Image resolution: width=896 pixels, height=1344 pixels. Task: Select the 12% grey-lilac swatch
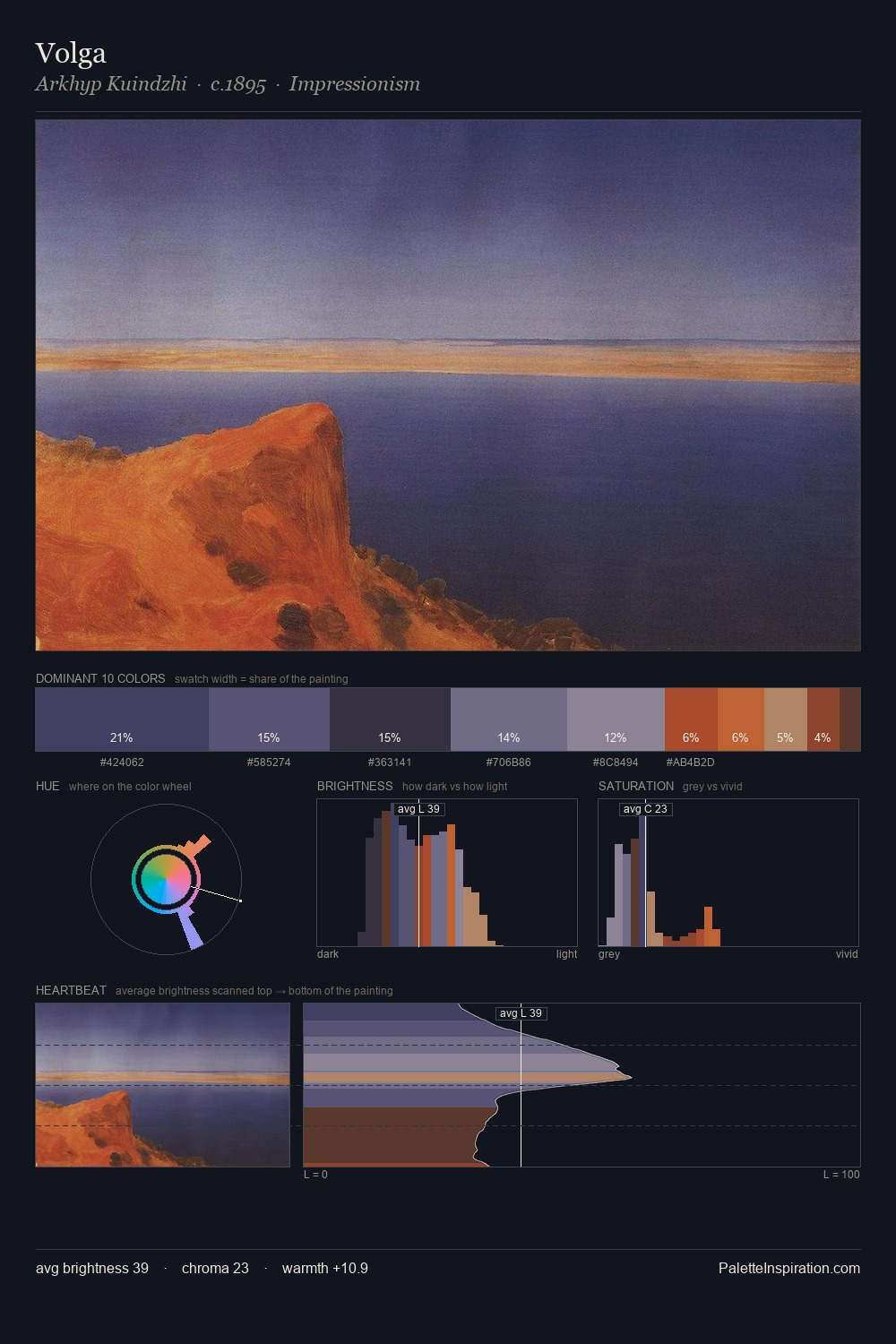pyautogui.click(x=616, y=719)
